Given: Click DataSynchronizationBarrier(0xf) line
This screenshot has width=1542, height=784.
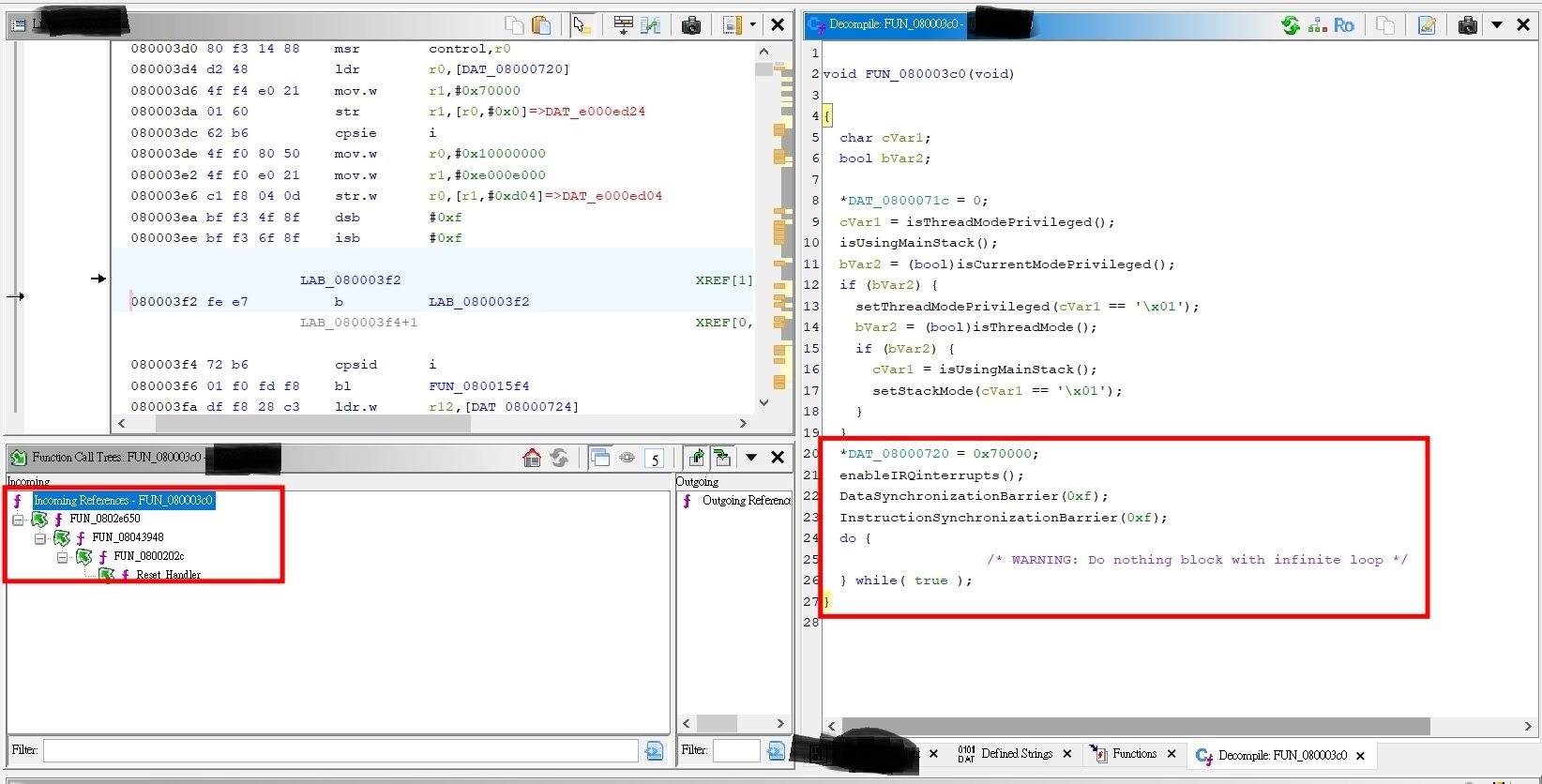Looking at the screenshot, I should [974, 496].
